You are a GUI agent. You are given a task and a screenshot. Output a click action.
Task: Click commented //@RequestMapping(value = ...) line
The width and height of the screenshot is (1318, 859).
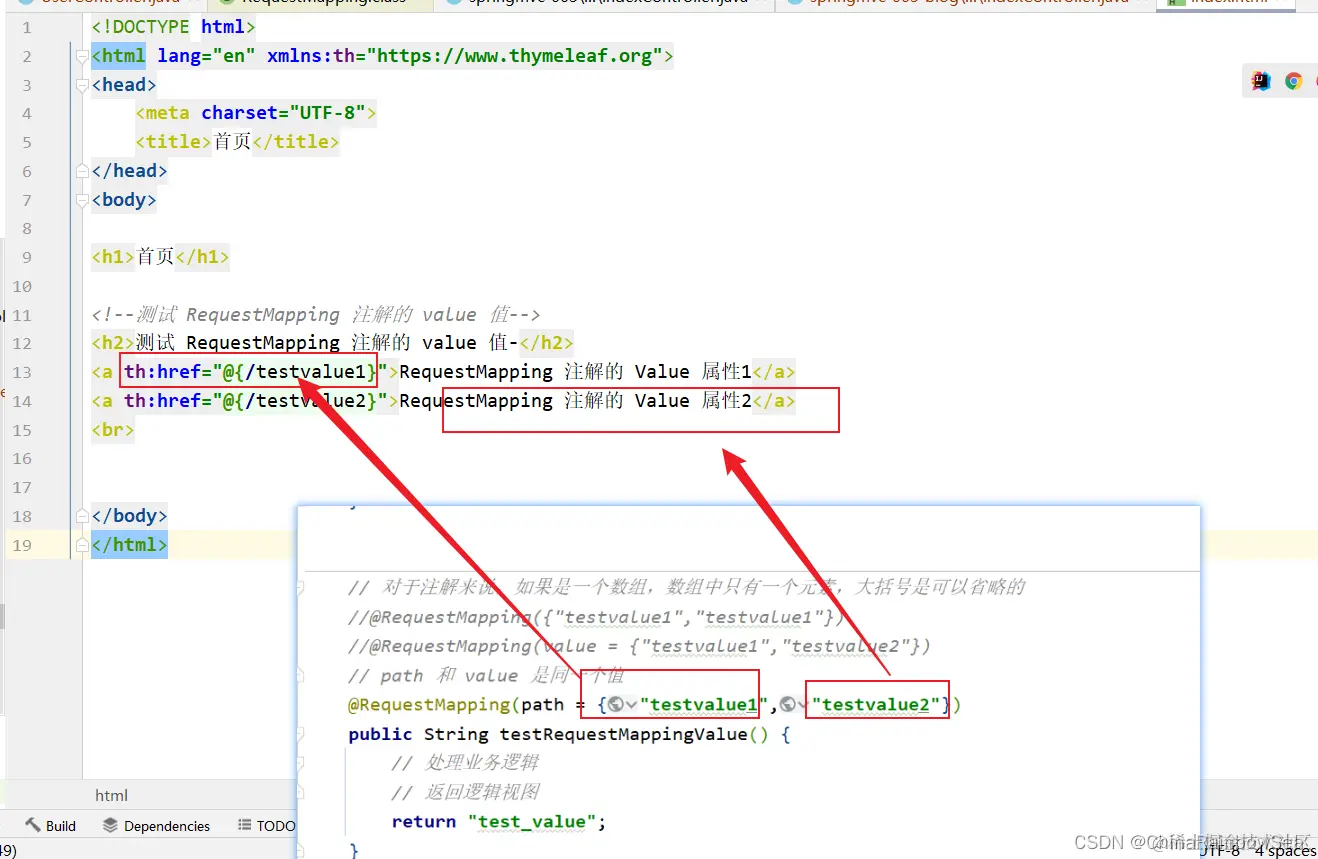(640, 646)
